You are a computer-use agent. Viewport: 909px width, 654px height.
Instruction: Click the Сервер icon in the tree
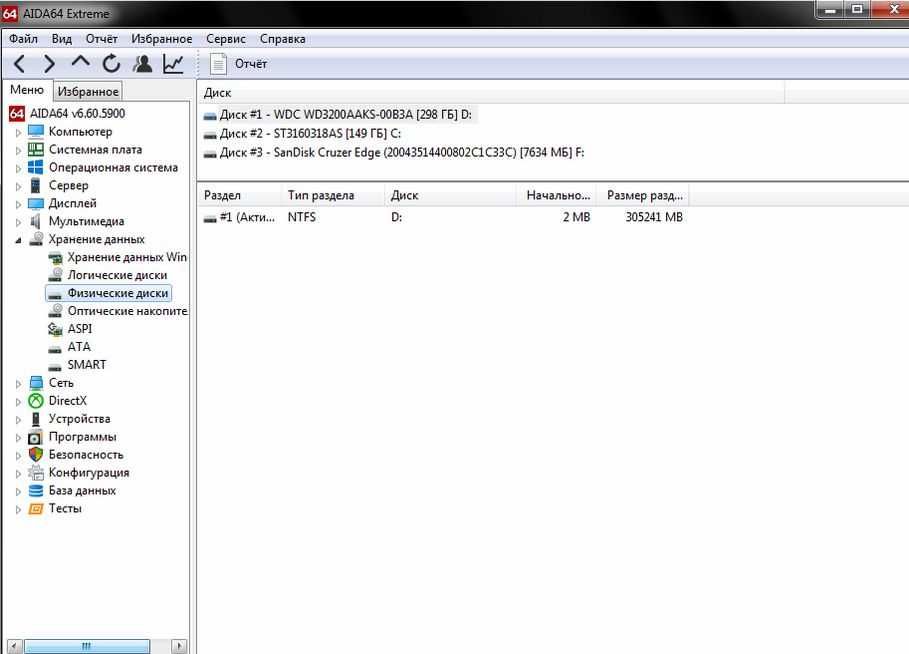[36, 186]
